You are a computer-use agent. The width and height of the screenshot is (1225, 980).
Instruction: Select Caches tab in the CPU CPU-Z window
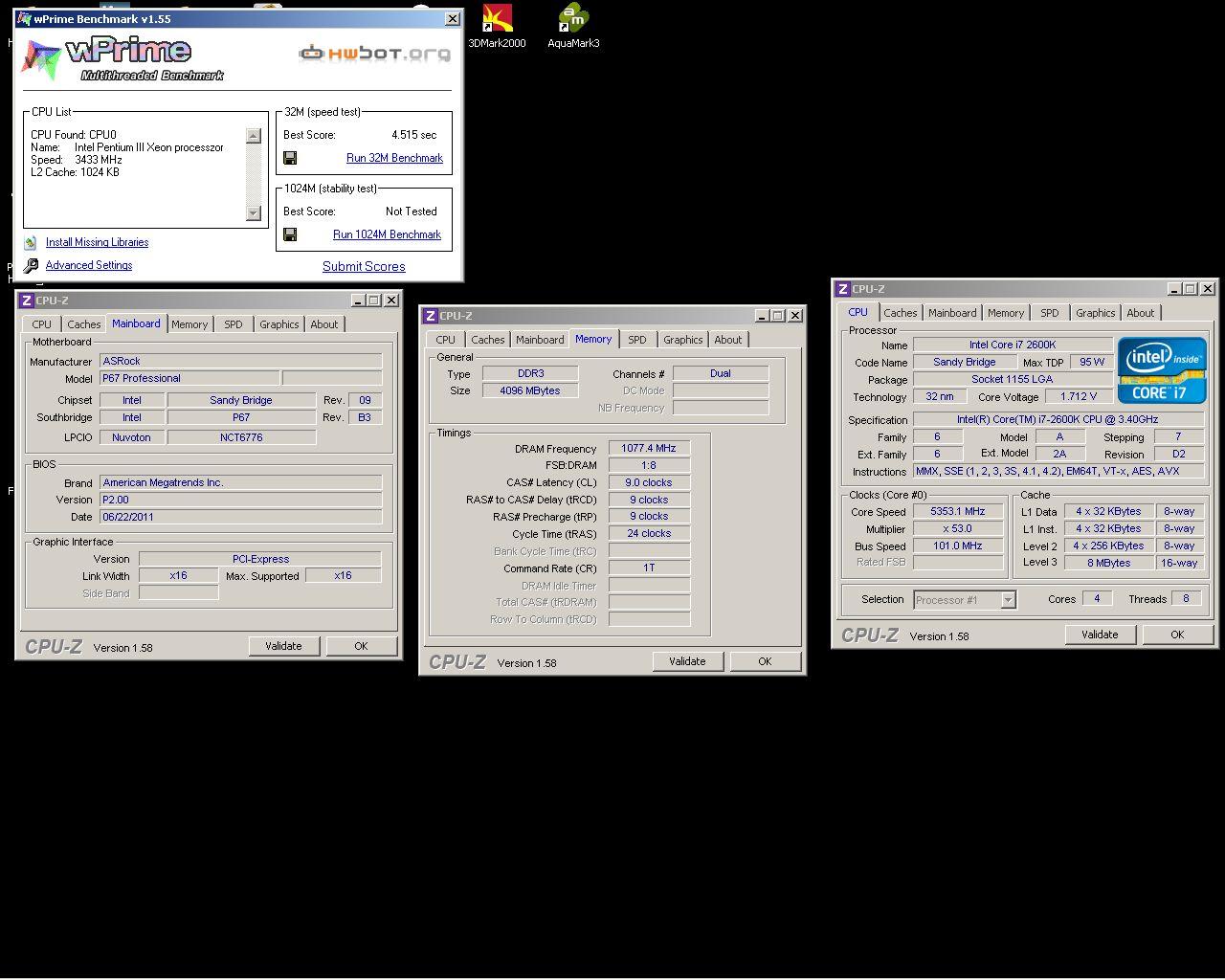point(901,313)
